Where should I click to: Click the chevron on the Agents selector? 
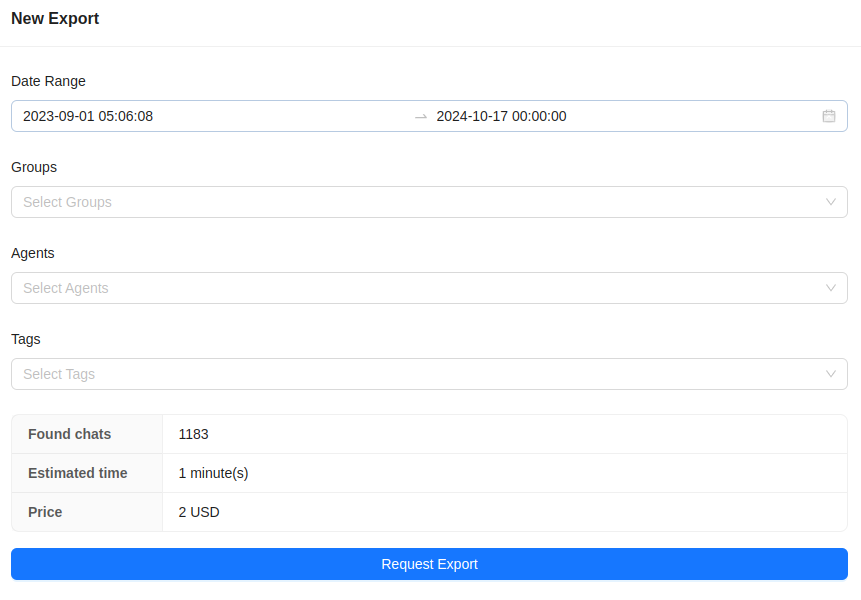coord(831,288)
